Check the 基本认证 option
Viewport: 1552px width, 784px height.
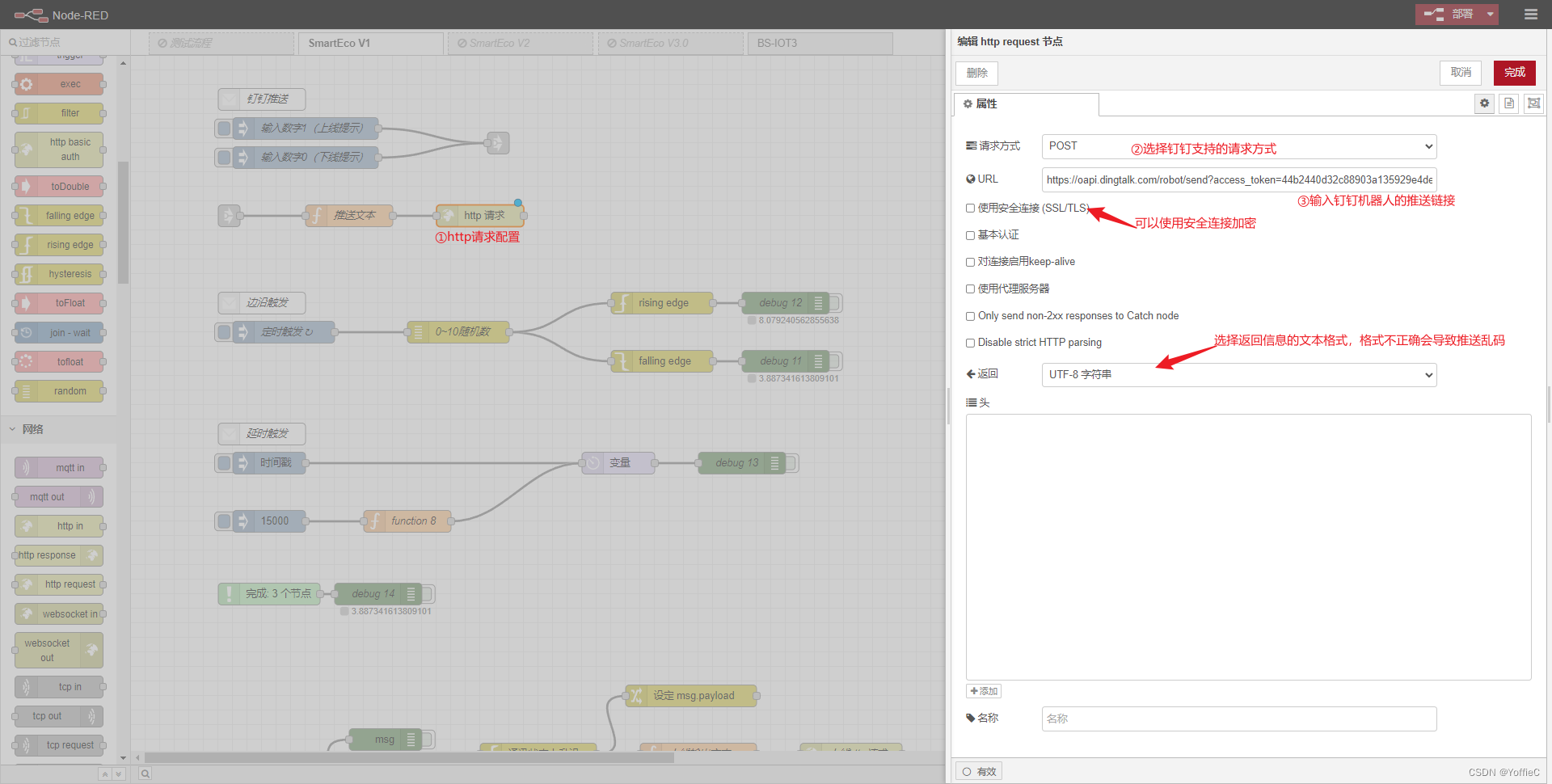(970, 234)
